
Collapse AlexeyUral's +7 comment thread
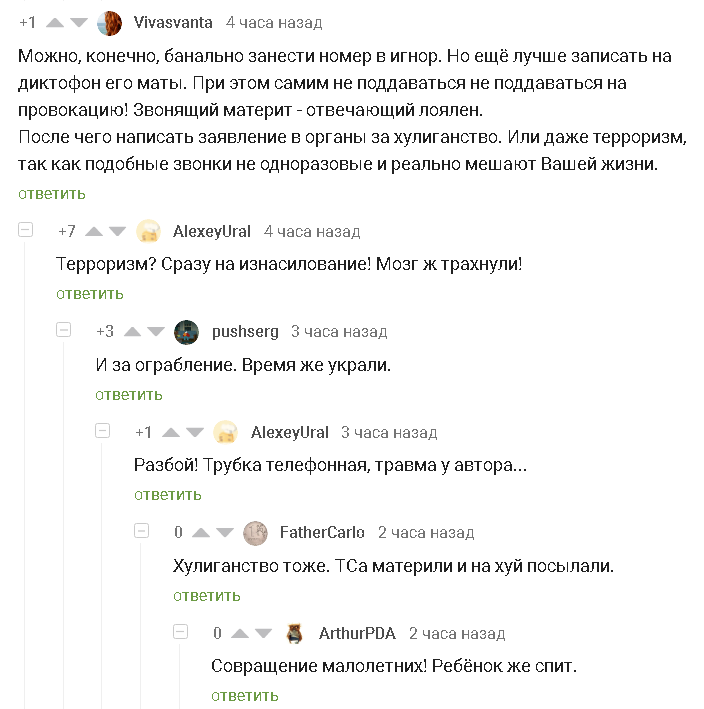(x=25, y=230)
